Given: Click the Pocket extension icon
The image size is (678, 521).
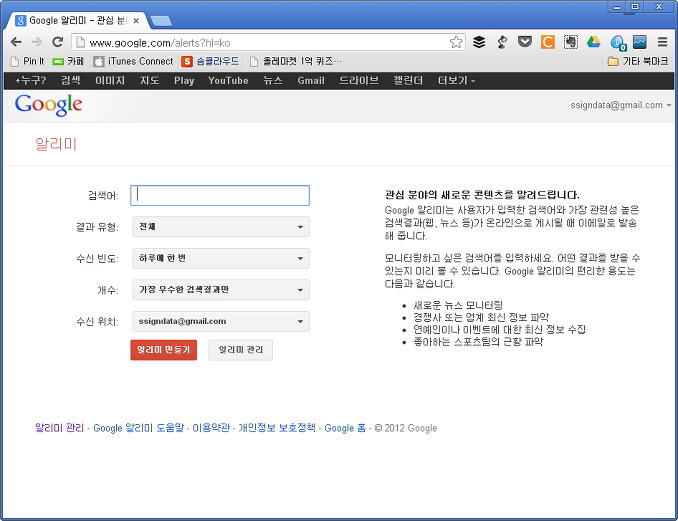Looking at the screenshot, I should (525, 42).
